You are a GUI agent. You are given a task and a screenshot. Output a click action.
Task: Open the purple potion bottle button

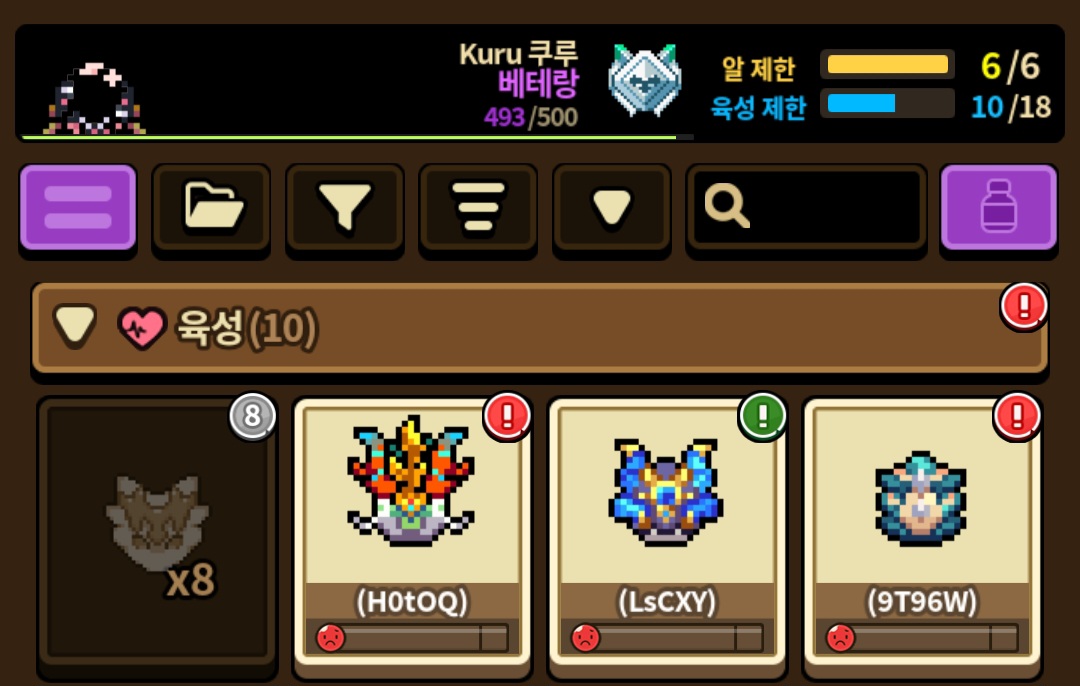[x=999, y=207]
